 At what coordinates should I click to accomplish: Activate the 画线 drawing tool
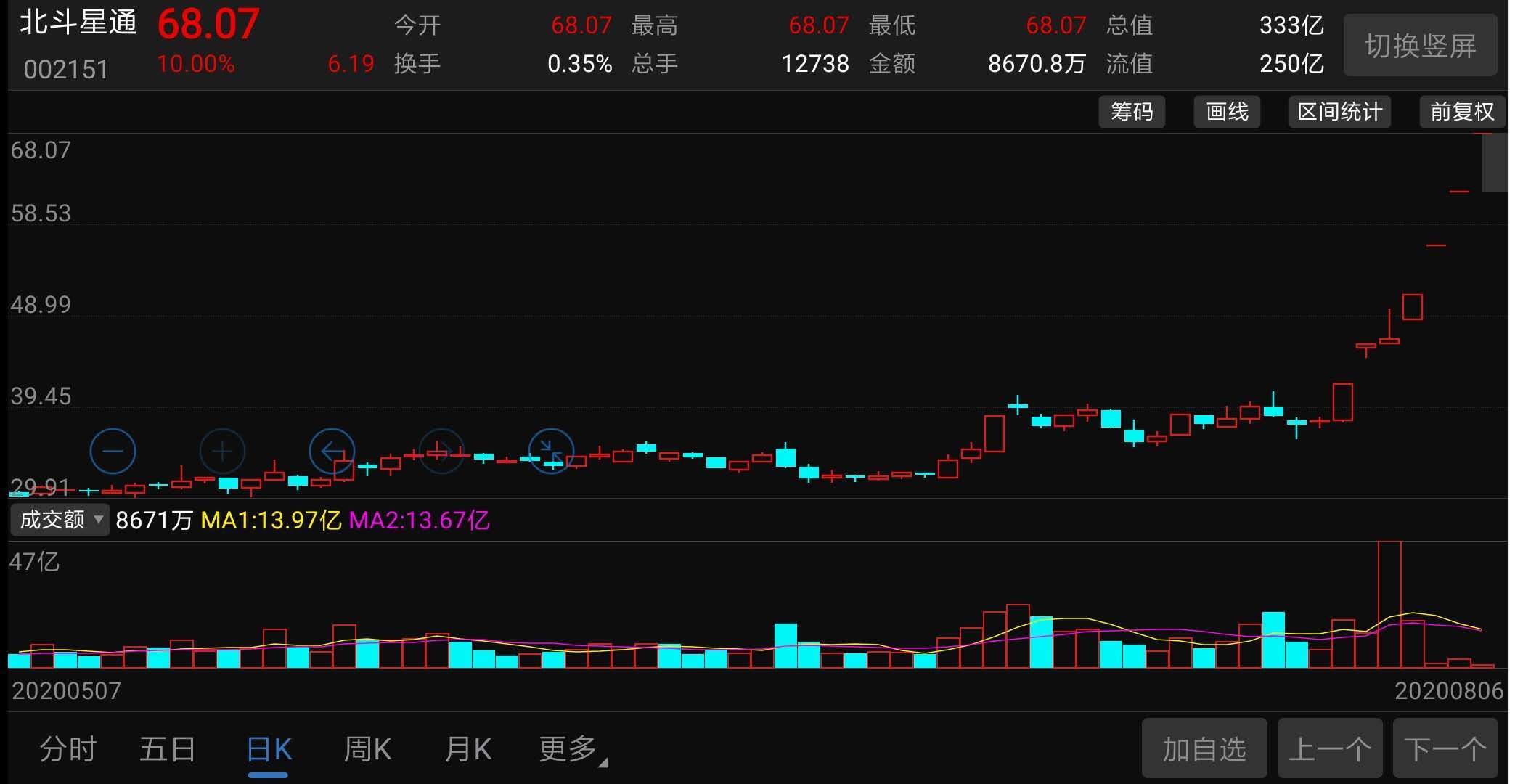pyautogui.click(x=1227, y=112)
